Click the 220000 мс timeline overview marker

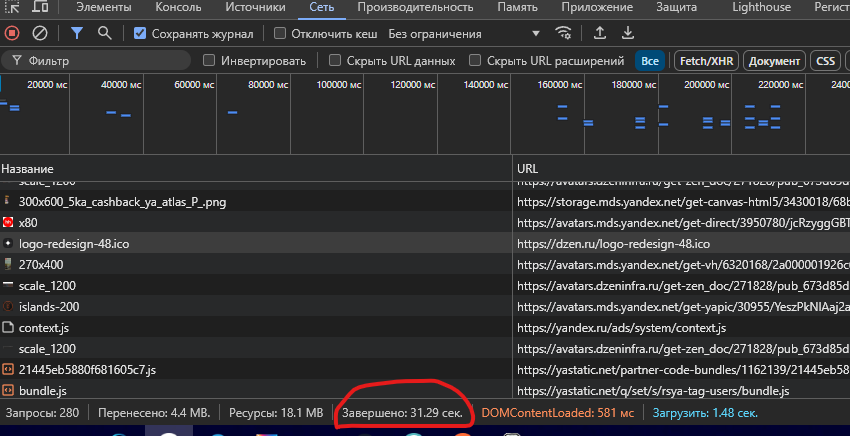[781, 85]
